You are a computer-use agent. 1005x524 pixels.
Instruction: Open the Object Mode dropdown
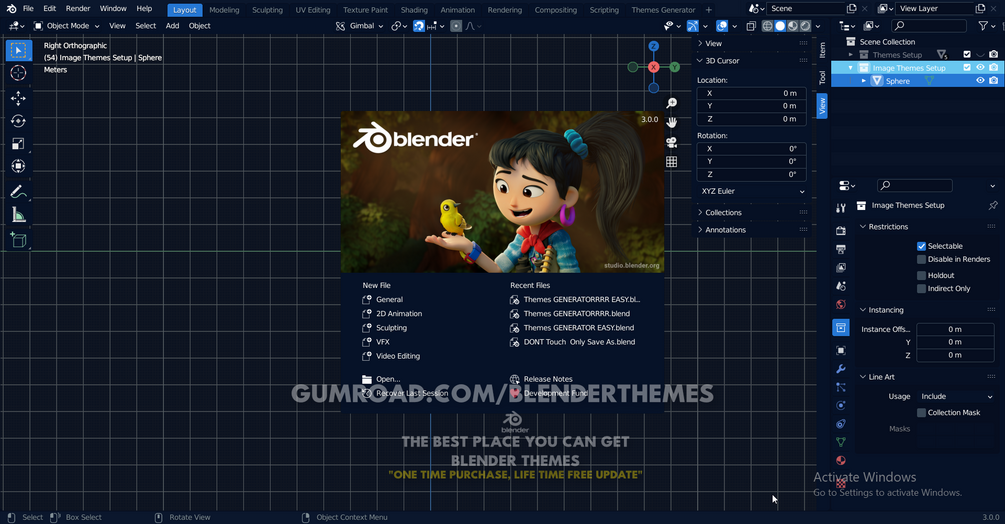pos(67,26)
